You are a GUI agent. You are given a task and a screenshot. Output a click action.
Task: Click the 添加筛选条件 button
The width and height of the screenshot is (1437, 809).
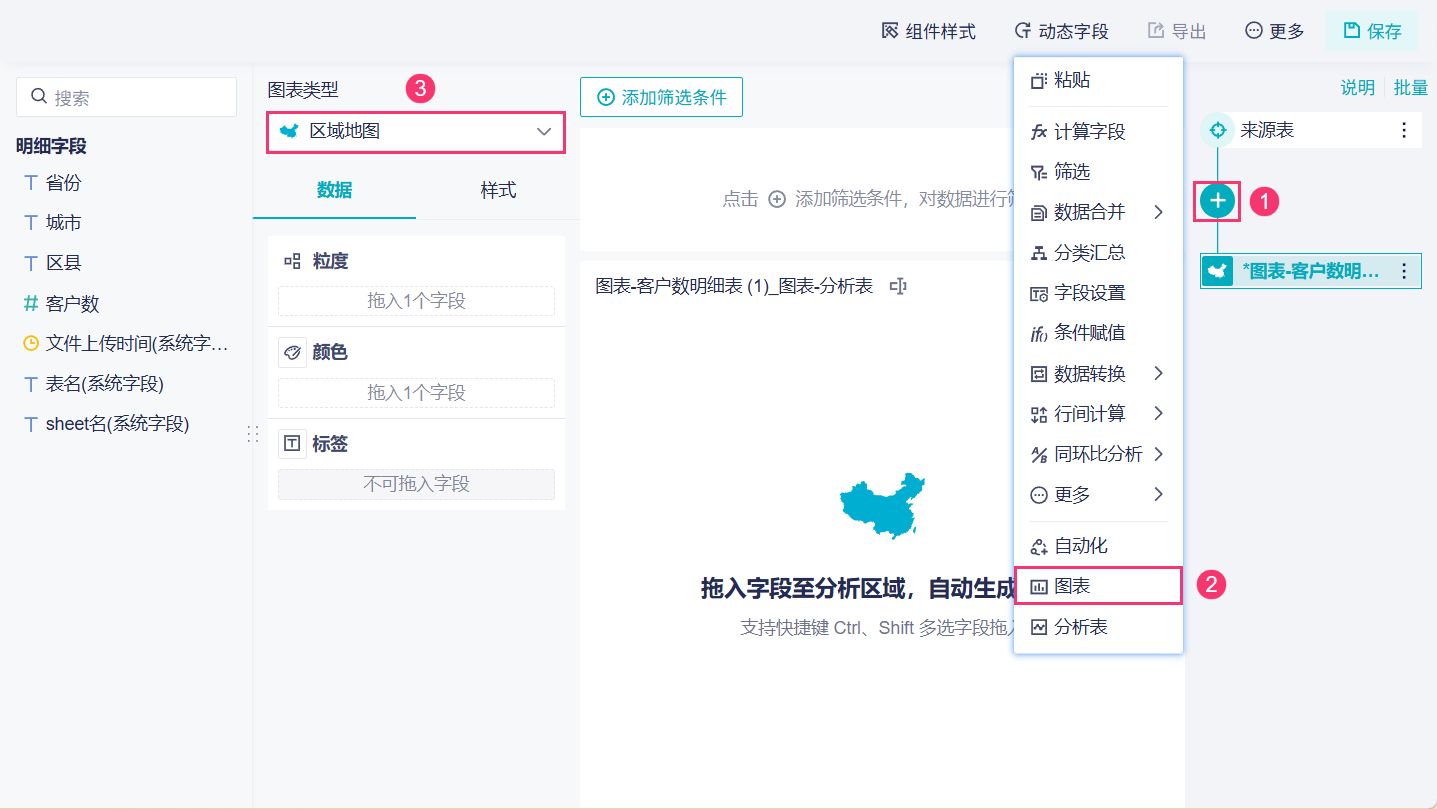pos(661,97)
